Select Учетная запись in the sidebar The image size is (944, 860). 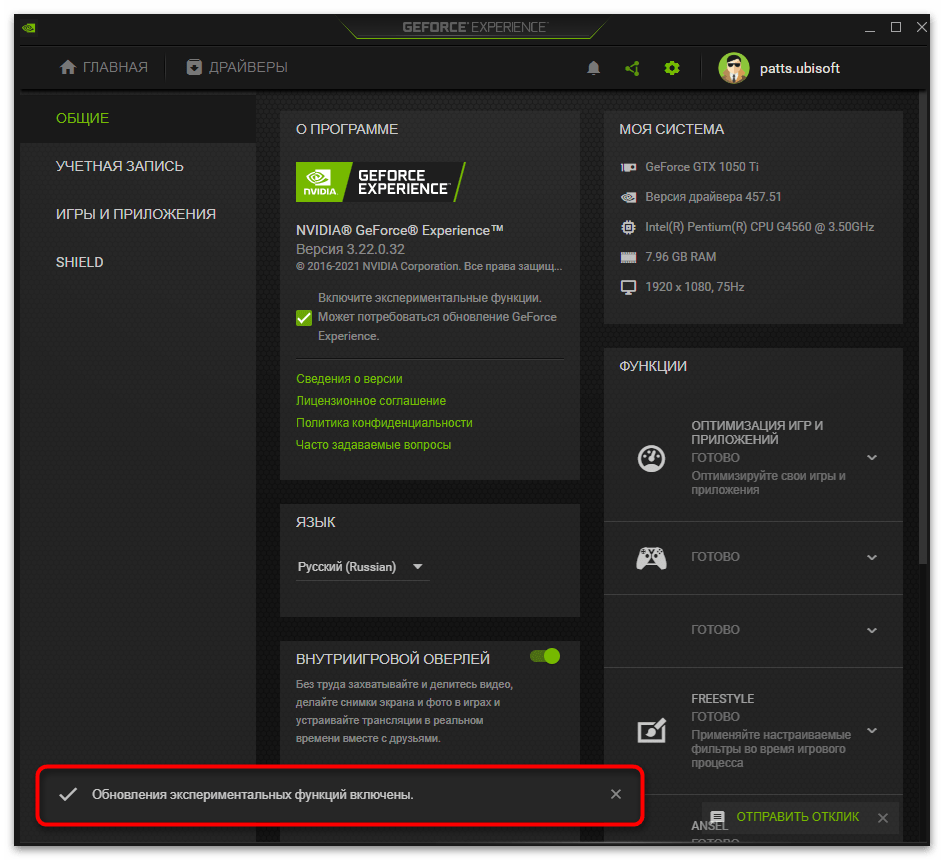(x=120, y=166)
